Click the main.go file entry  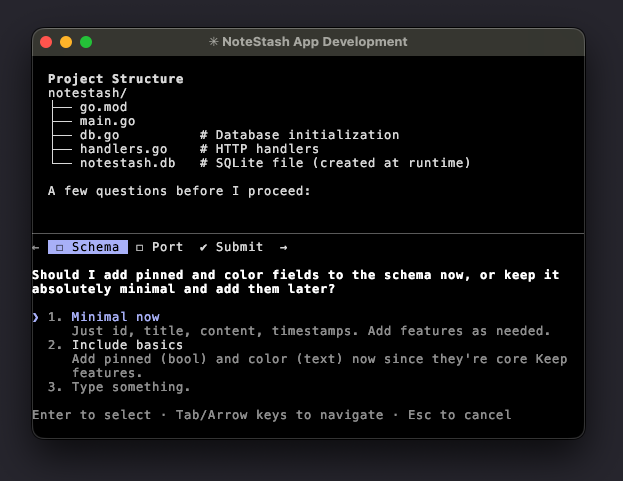pos(107,121)
